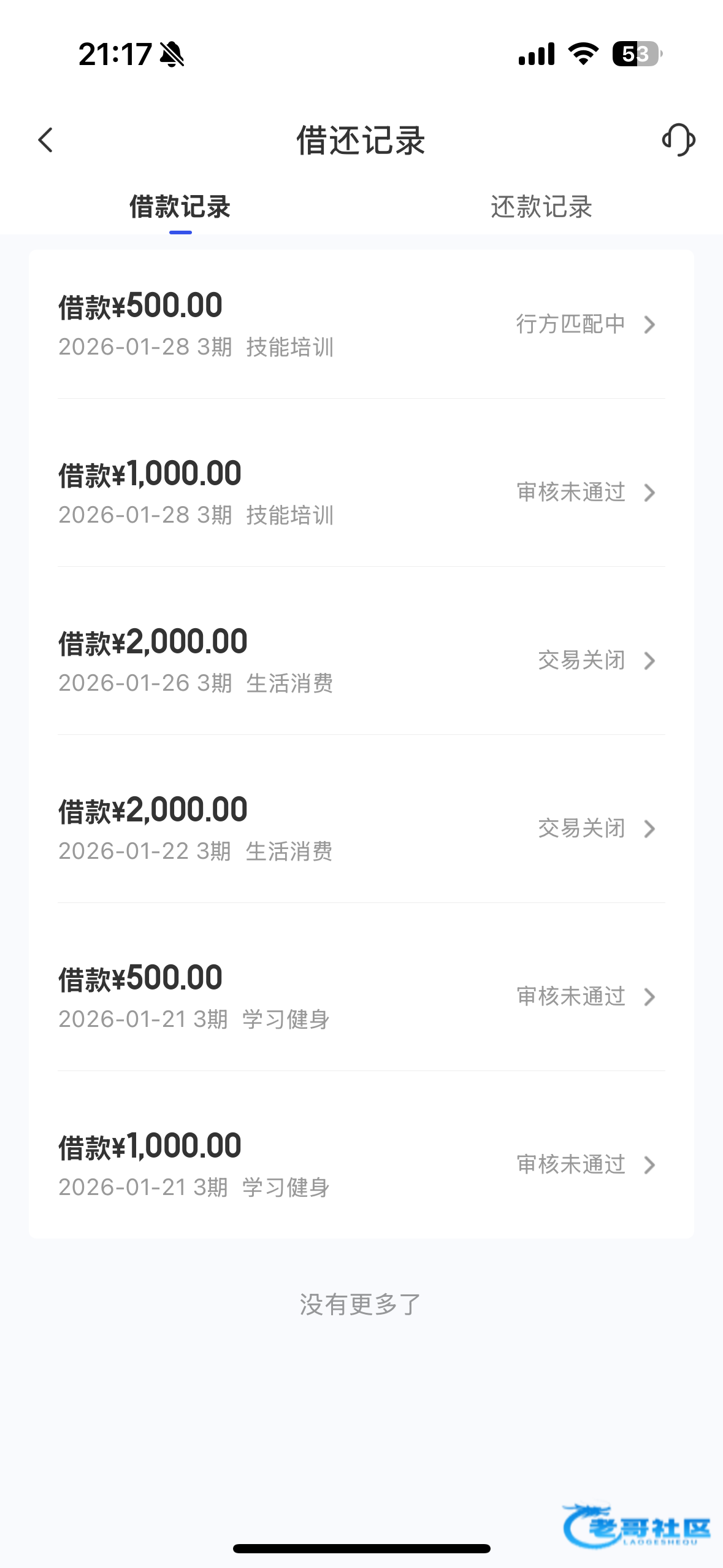The height and width of the screenshot is (1568, 723).
Task: Tap 审核未通过 on the 2026-01-28 loan
Action: [570, 493]
